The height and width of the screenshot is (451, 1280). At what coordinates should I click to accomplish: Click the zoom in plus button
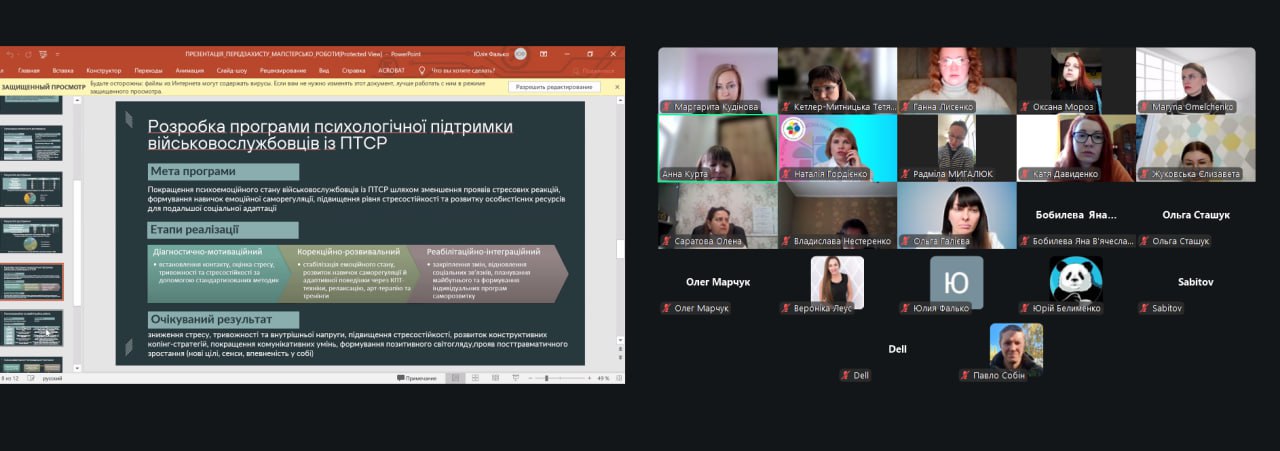click(589, 378)
